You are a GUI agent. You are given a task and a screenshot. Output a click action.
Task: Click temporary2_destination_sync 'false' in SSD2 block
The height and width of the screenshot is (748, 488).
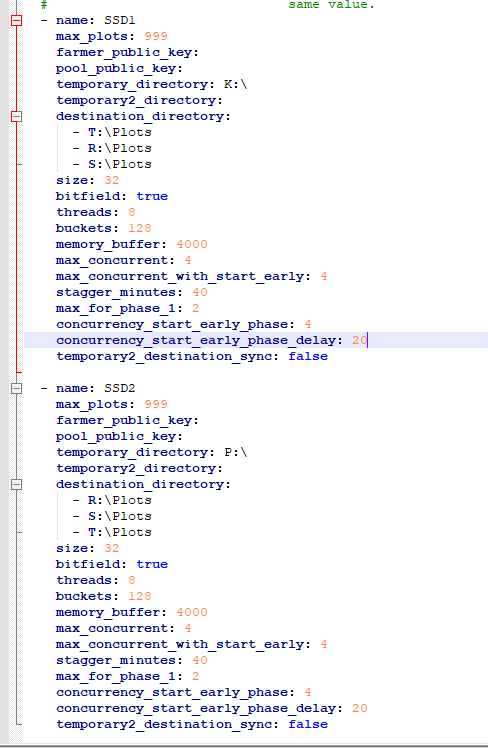308,725
